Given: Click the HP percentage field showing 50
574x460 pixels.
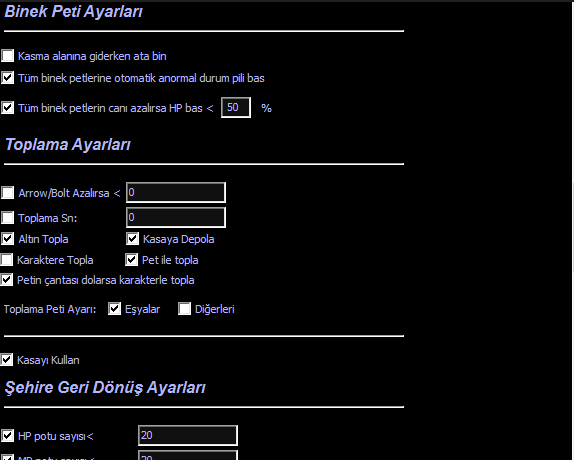Looking at the screenshot, I should pos(236,108).
